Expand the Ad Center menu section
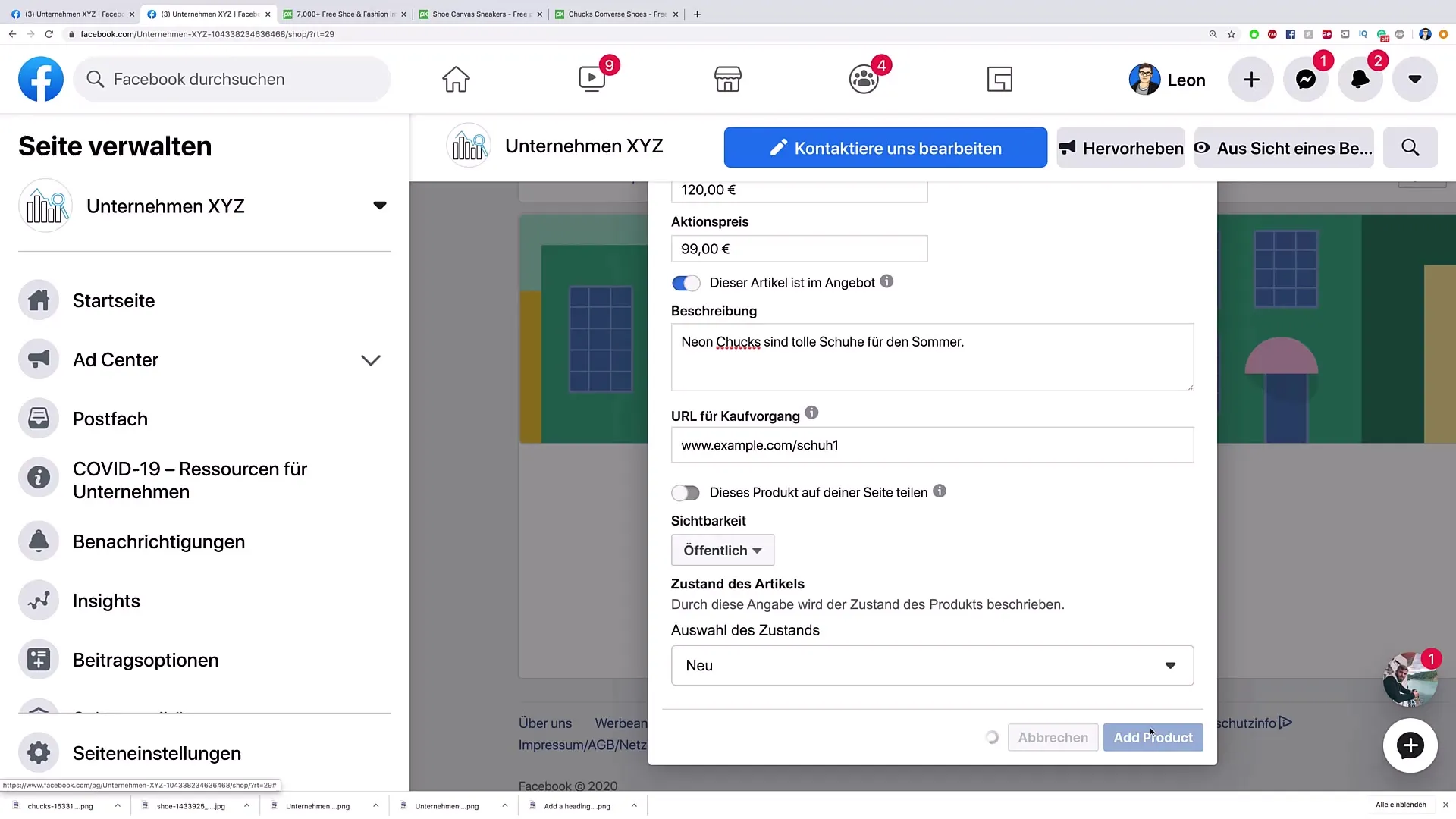 pos(372,359)
